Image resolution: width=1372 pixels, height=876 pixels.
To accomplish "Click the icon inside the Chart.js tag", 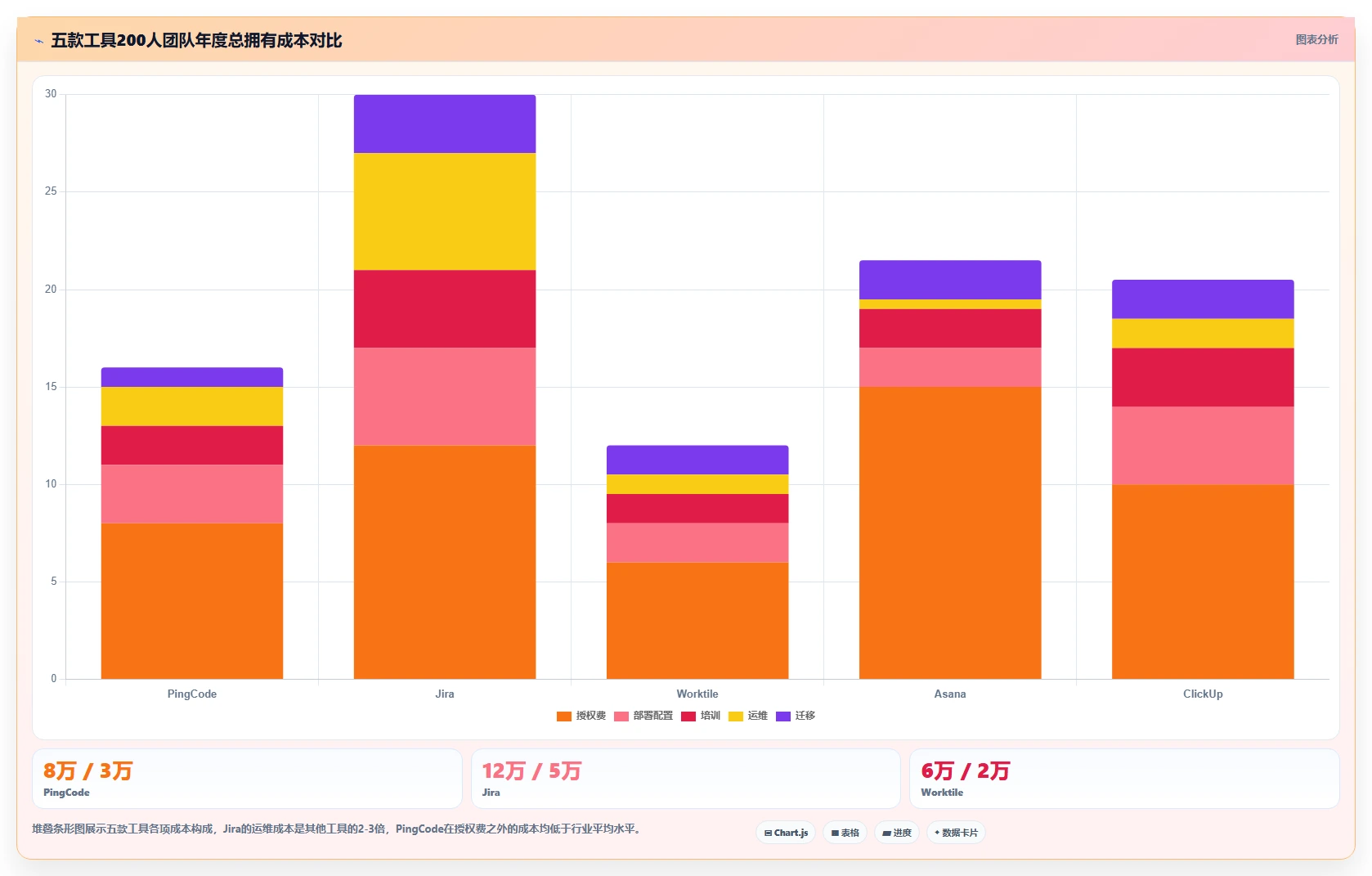I will coord(768,833).
